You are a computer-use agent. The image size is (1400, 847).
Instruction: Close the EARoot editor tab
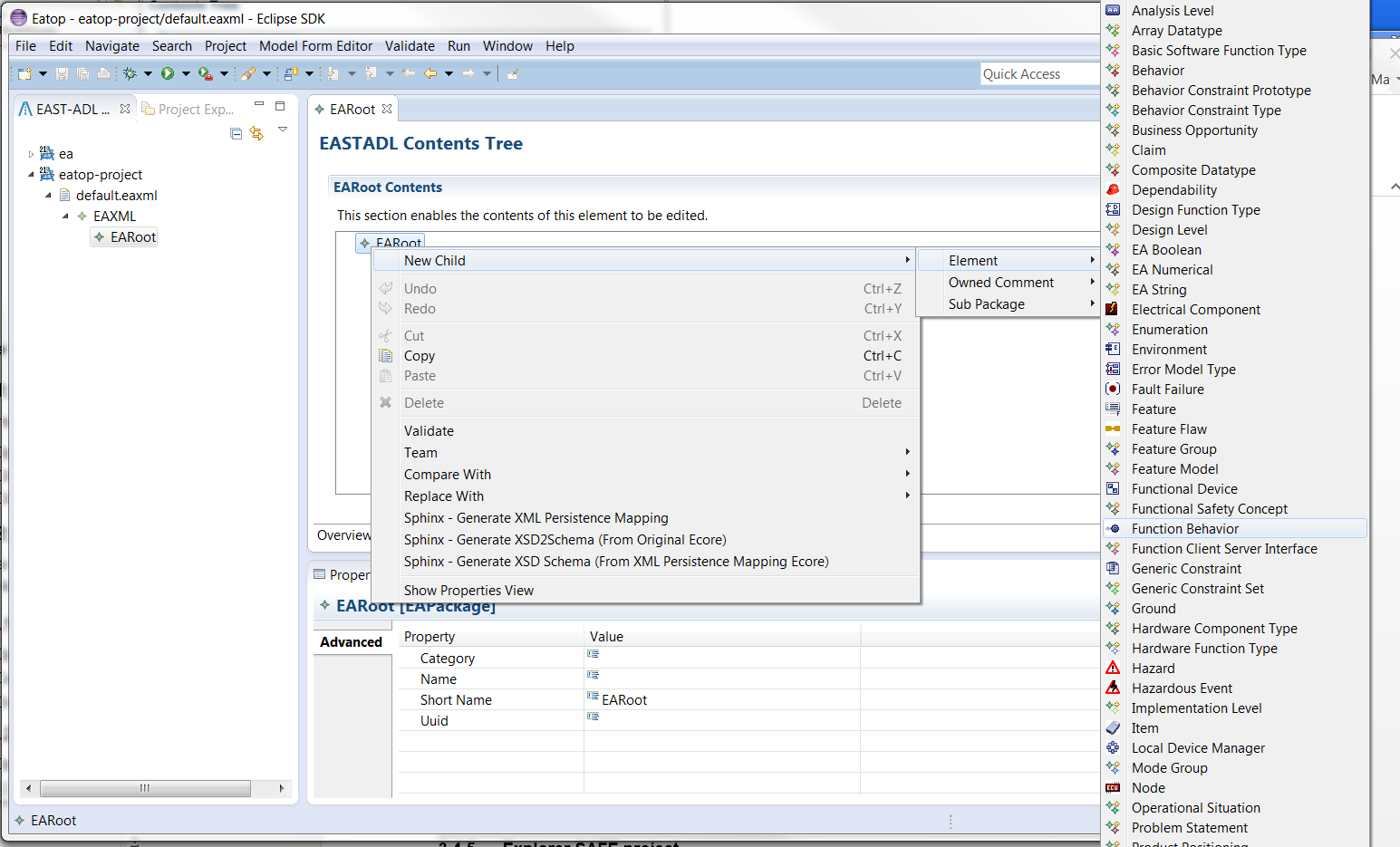[x=387, y=109]
